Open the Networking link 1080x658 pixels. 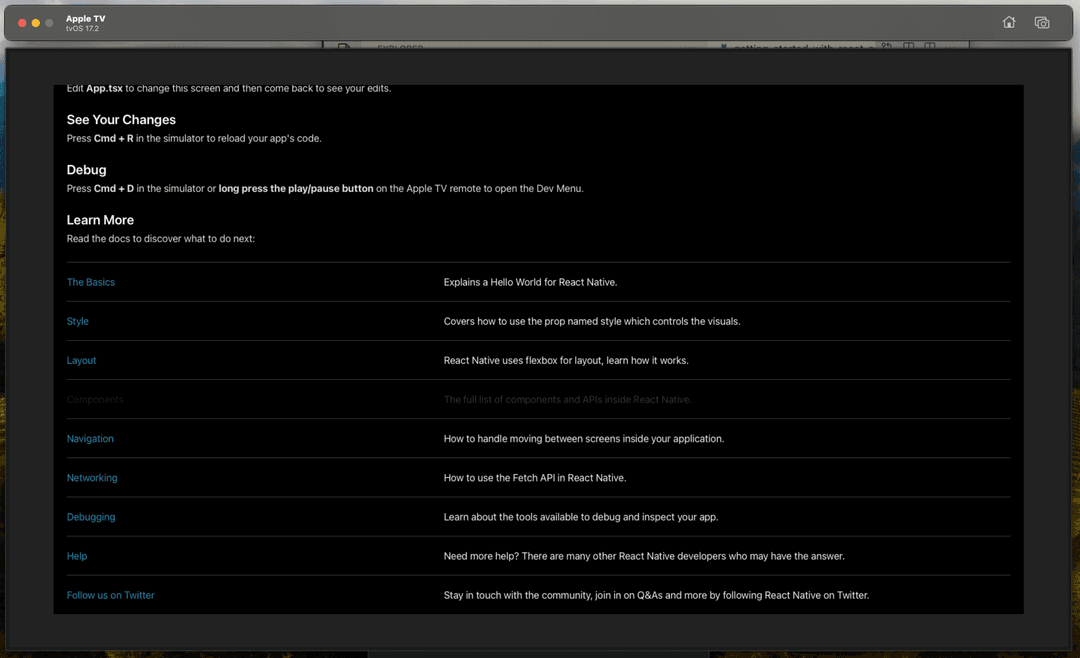point(92,478)
